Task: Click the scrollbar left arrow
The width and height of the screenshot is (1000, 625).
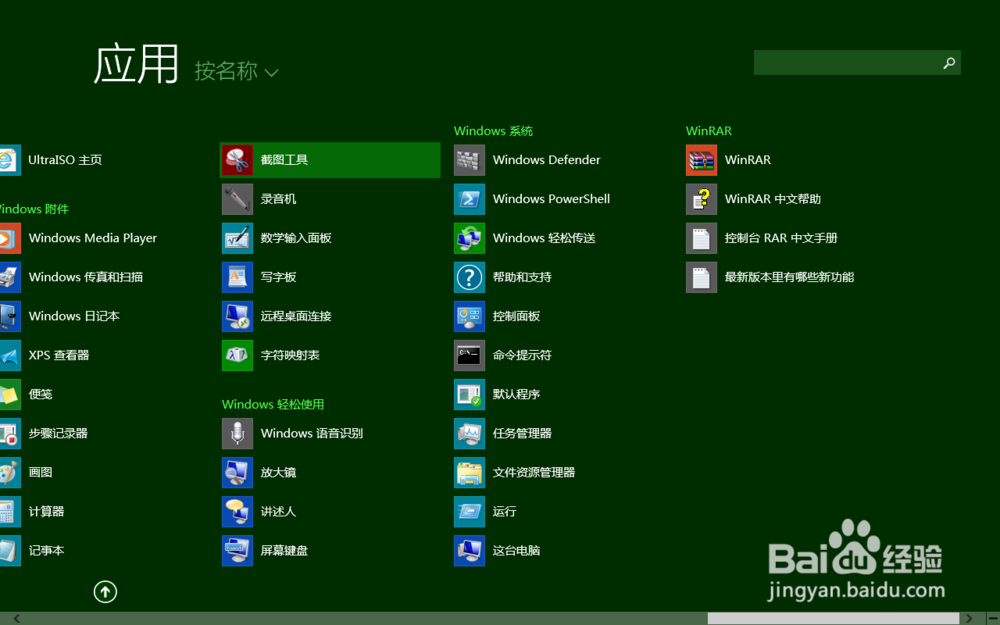Action: pyautogui.click(x=17, y=619)
